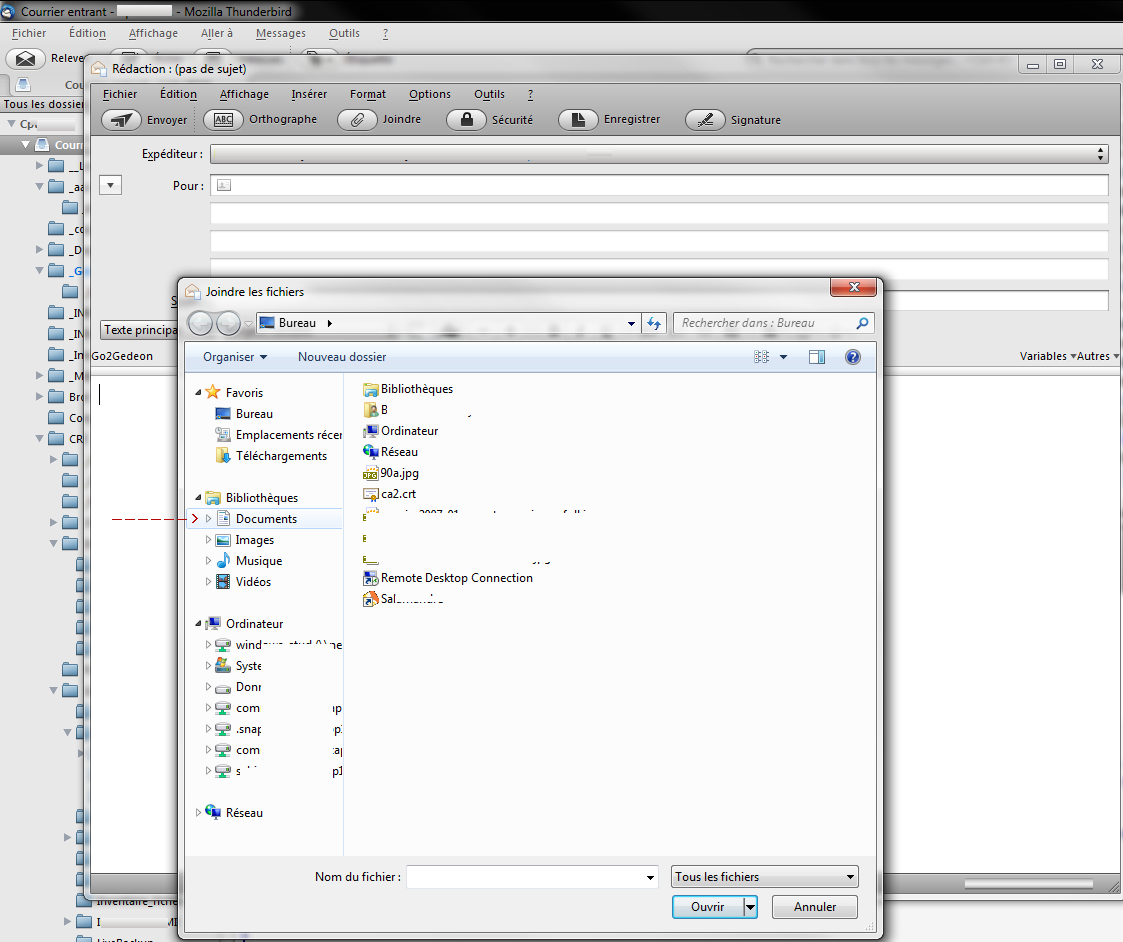This screenshot has height=942, width=1123.
Task: Click the Annuler button
Action: [x=815, y=907]
